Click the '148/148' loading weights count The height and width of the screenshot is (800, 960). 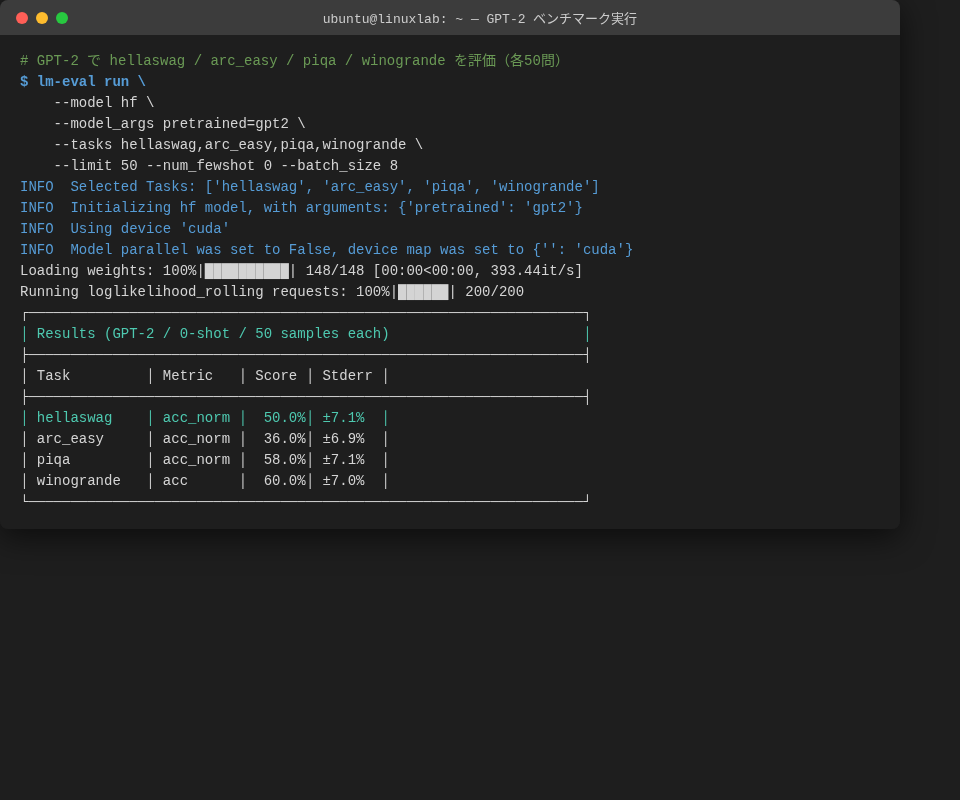pyautogui.click(x=335, y=271)
